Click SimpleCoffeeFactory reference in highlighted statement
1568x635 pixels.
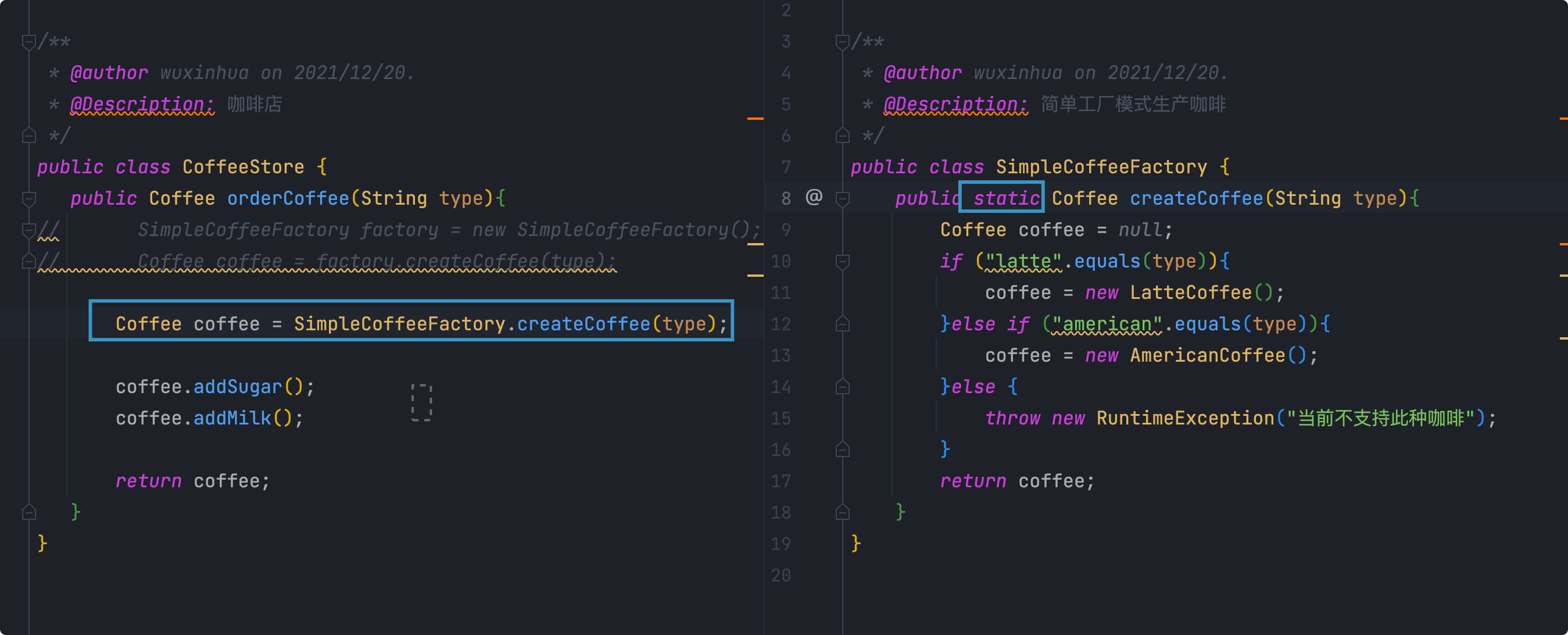click(x=399, y=324)
